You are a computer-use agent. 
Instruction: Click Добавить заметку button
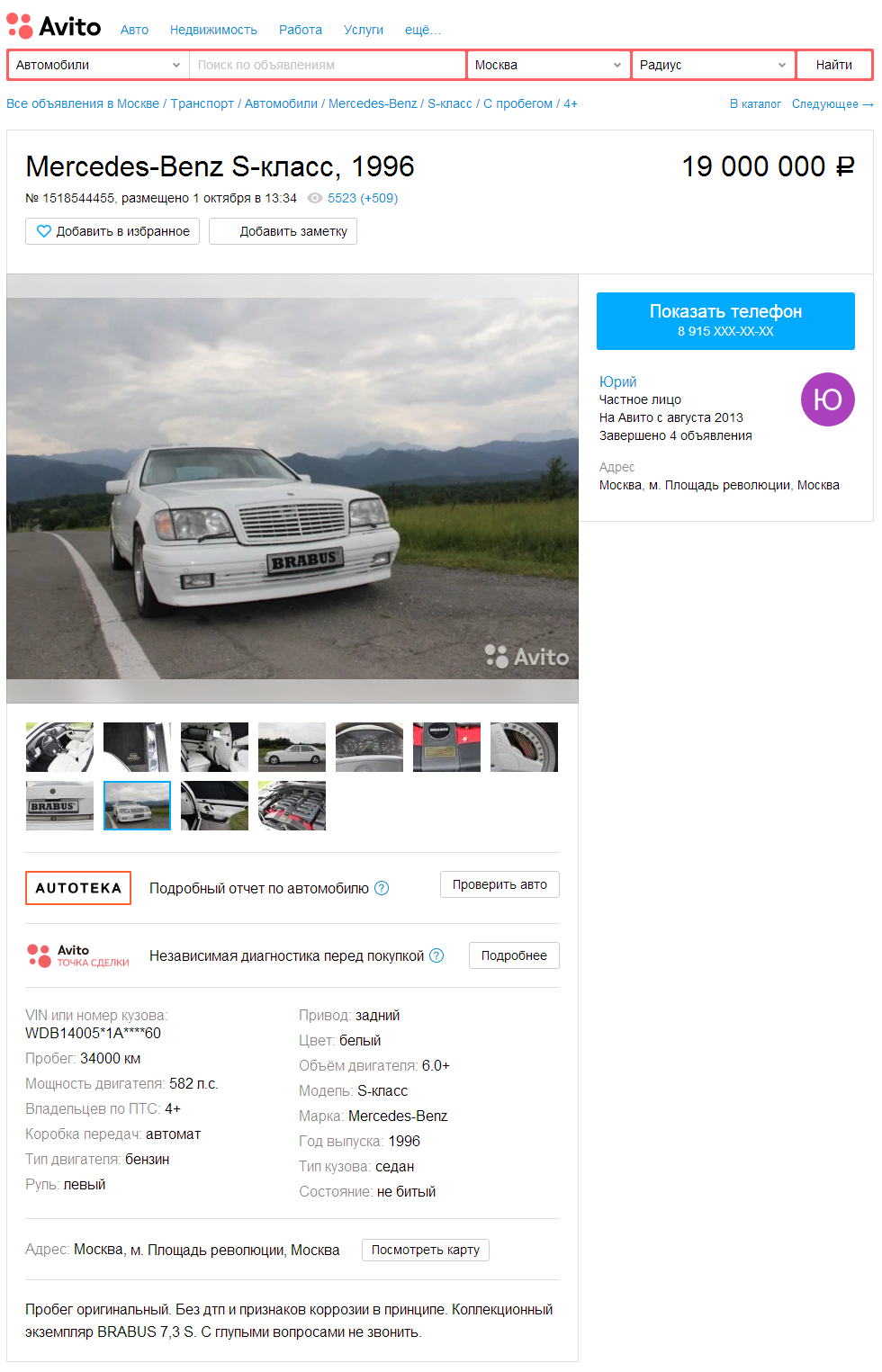[x=283, y=231]
